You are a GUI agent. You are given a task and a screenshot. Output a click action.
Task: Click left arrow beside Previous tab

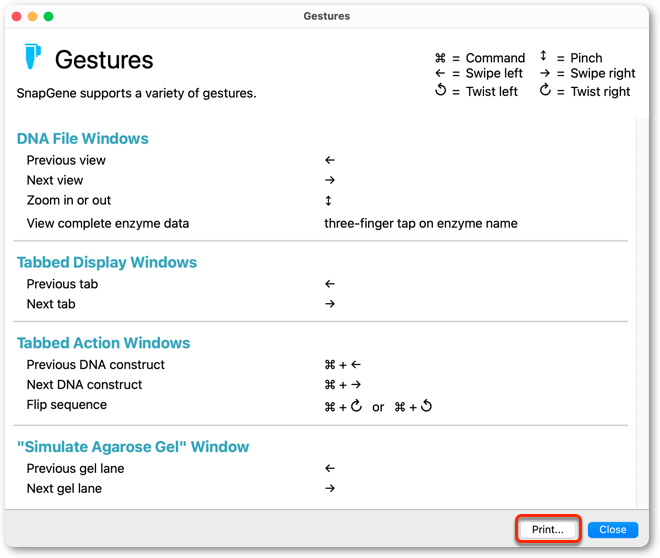coord(330,284)
